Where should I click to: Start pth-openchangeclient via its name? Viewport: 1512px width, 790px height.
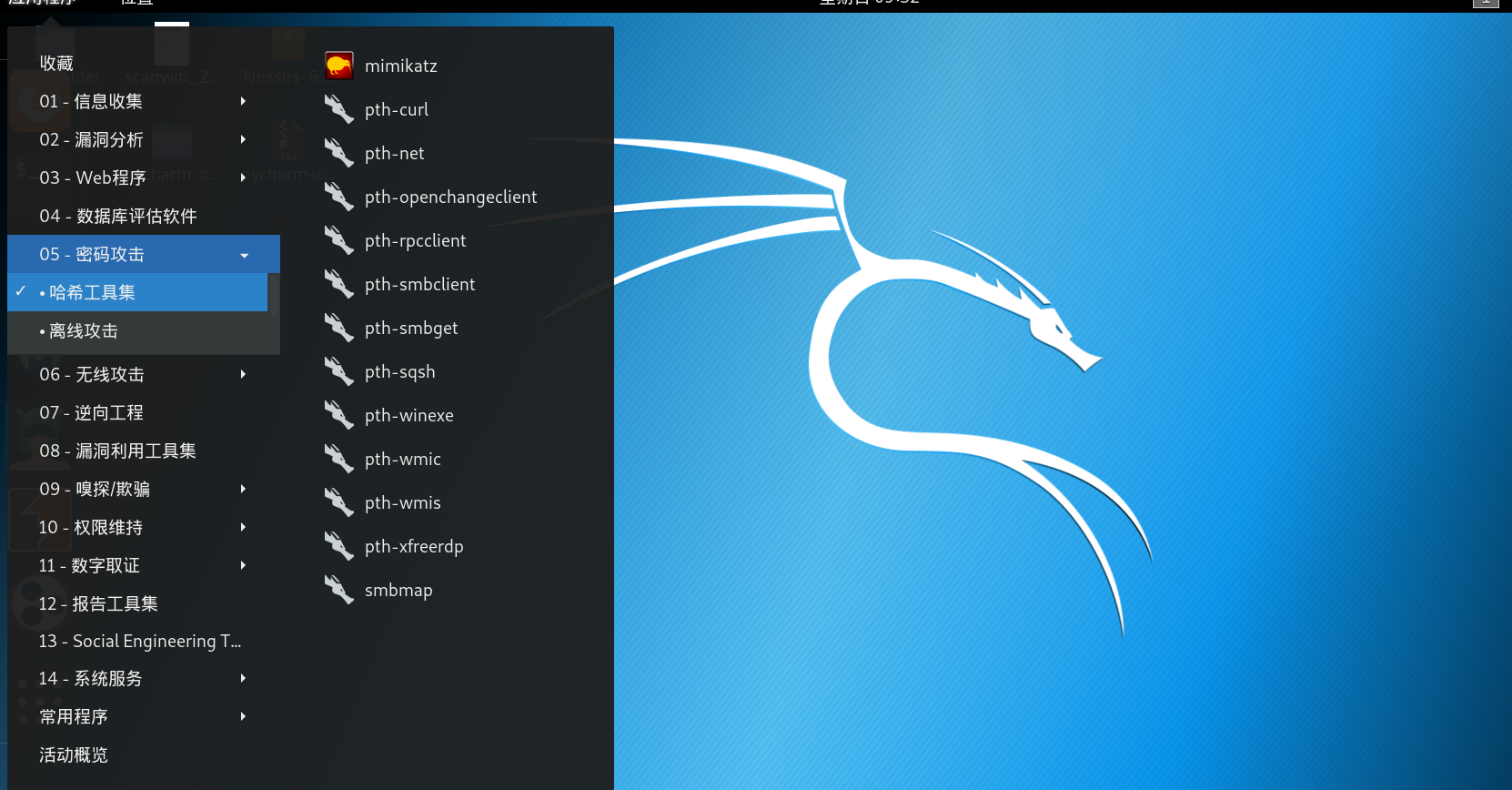coord(451,197)
